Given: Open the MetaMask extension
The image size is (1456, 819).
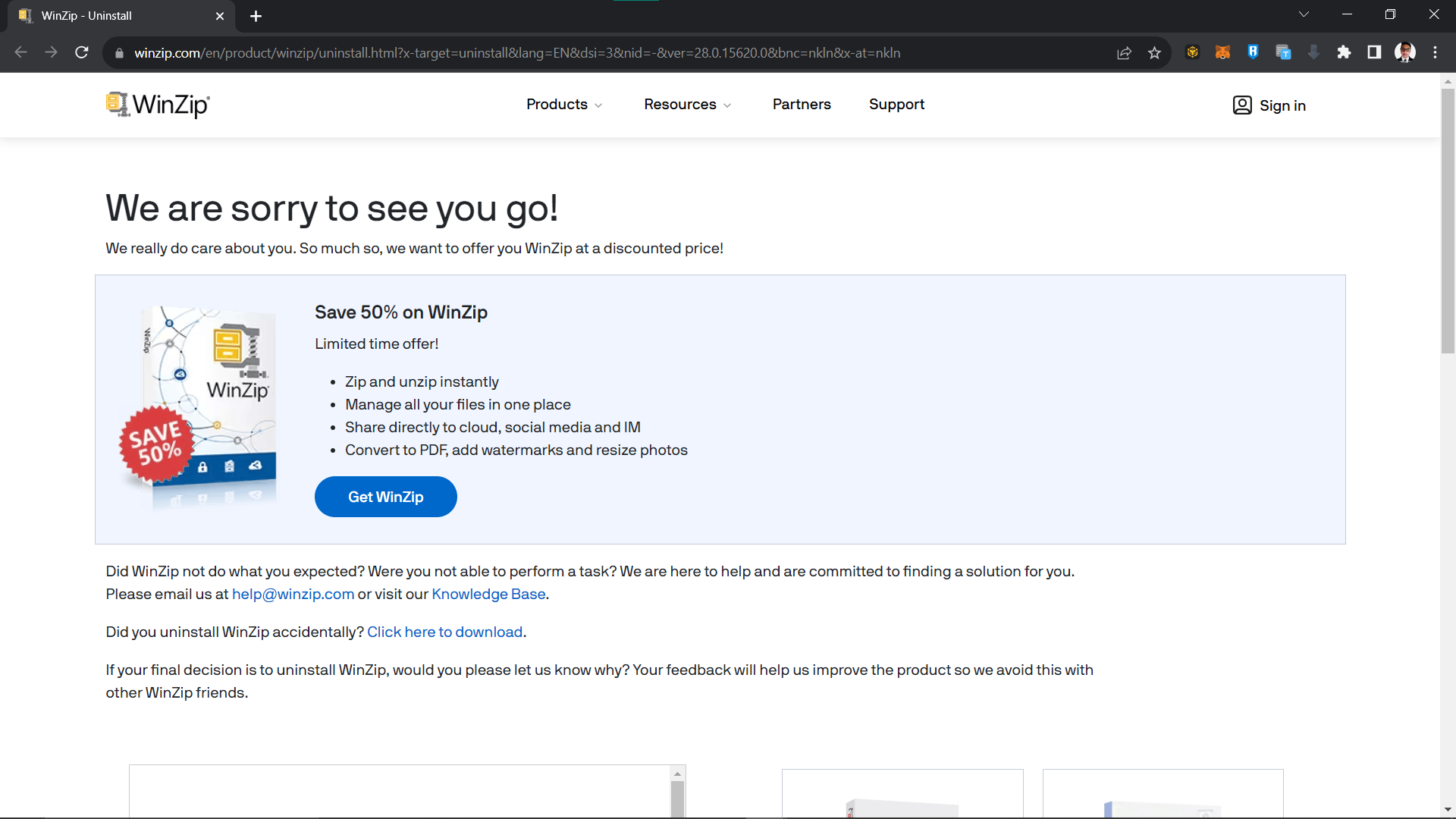Looking at the screenshot, I should pos(1222,52).
